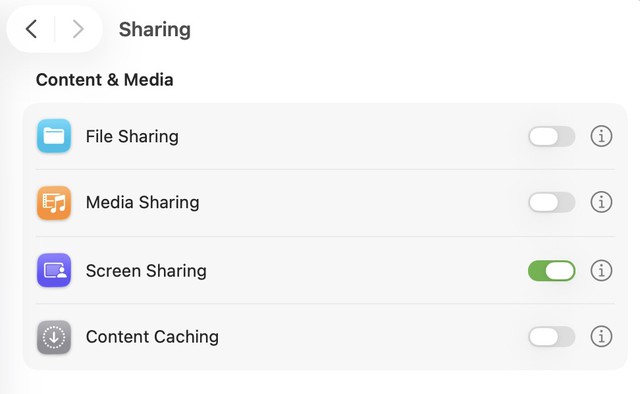Click the Content & Media section heading
640x394 pixels.
(x=104, y=80)
